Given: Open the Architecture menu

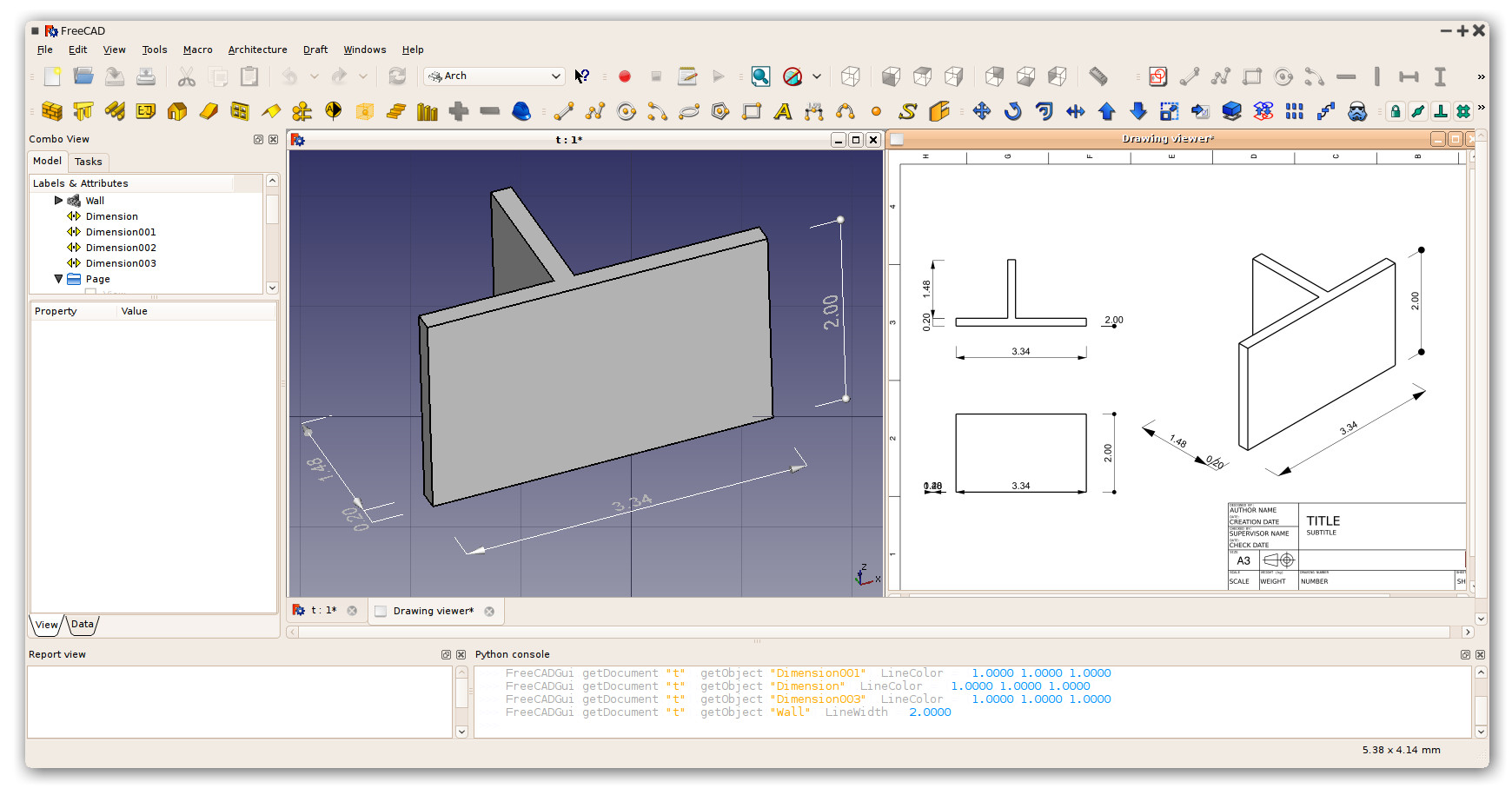Looking at the screenshot, I should click(258, 50).
